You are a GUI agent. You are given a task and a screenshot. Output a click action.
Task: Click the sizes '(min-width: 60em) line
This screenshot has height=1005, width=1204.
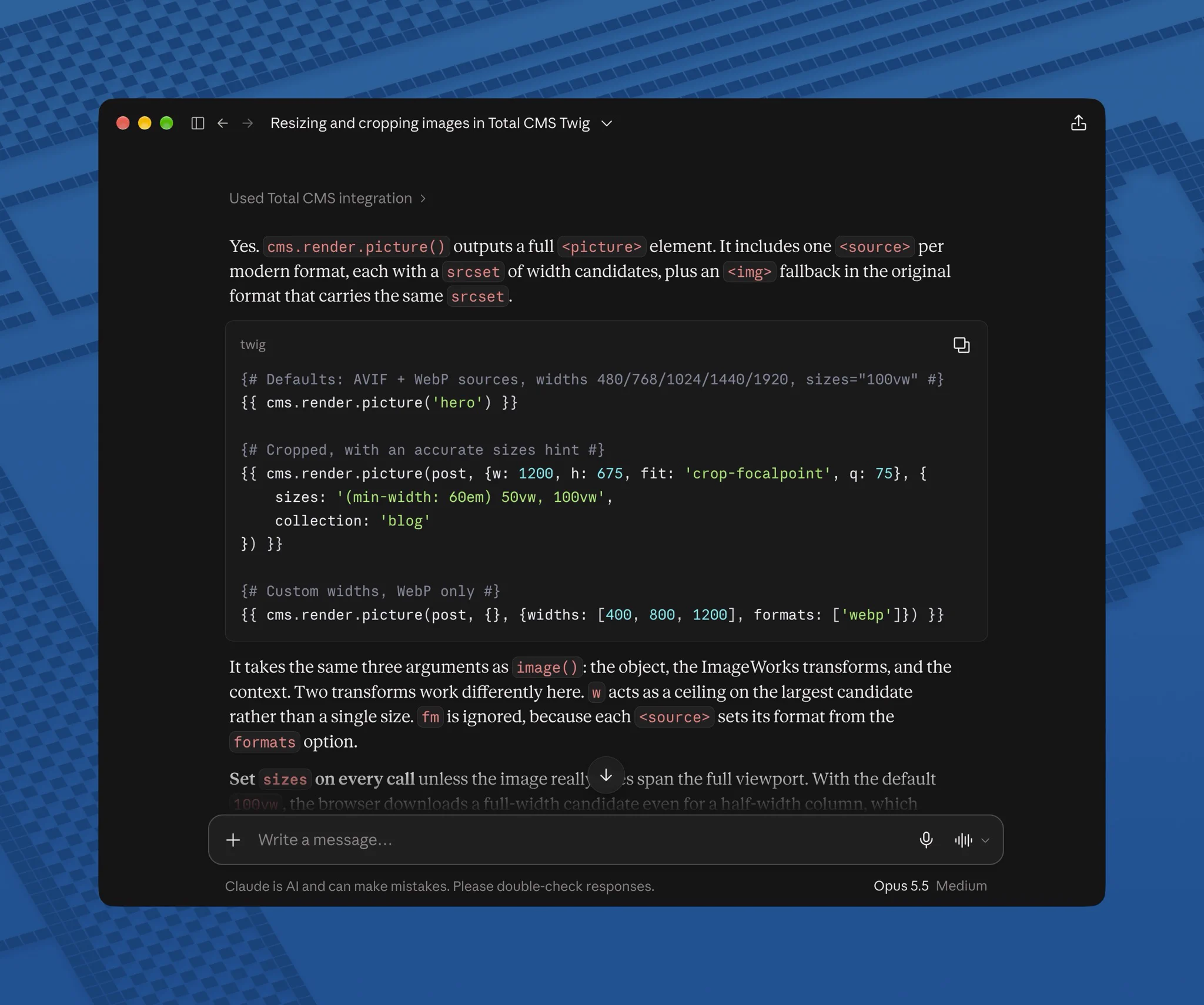point(444,497)
